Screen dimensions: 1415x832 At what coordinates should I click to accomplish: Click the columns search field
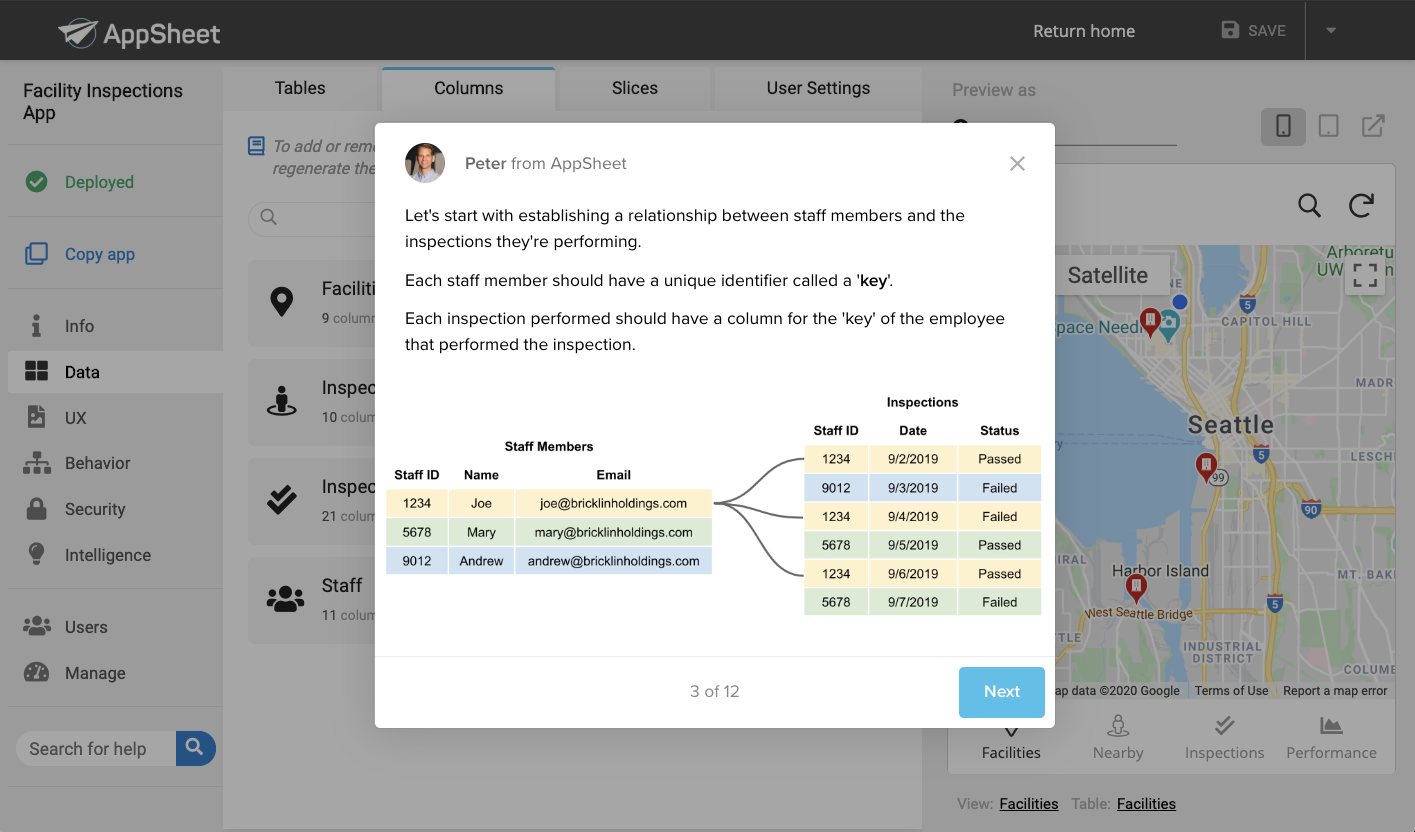pos(312,217)
